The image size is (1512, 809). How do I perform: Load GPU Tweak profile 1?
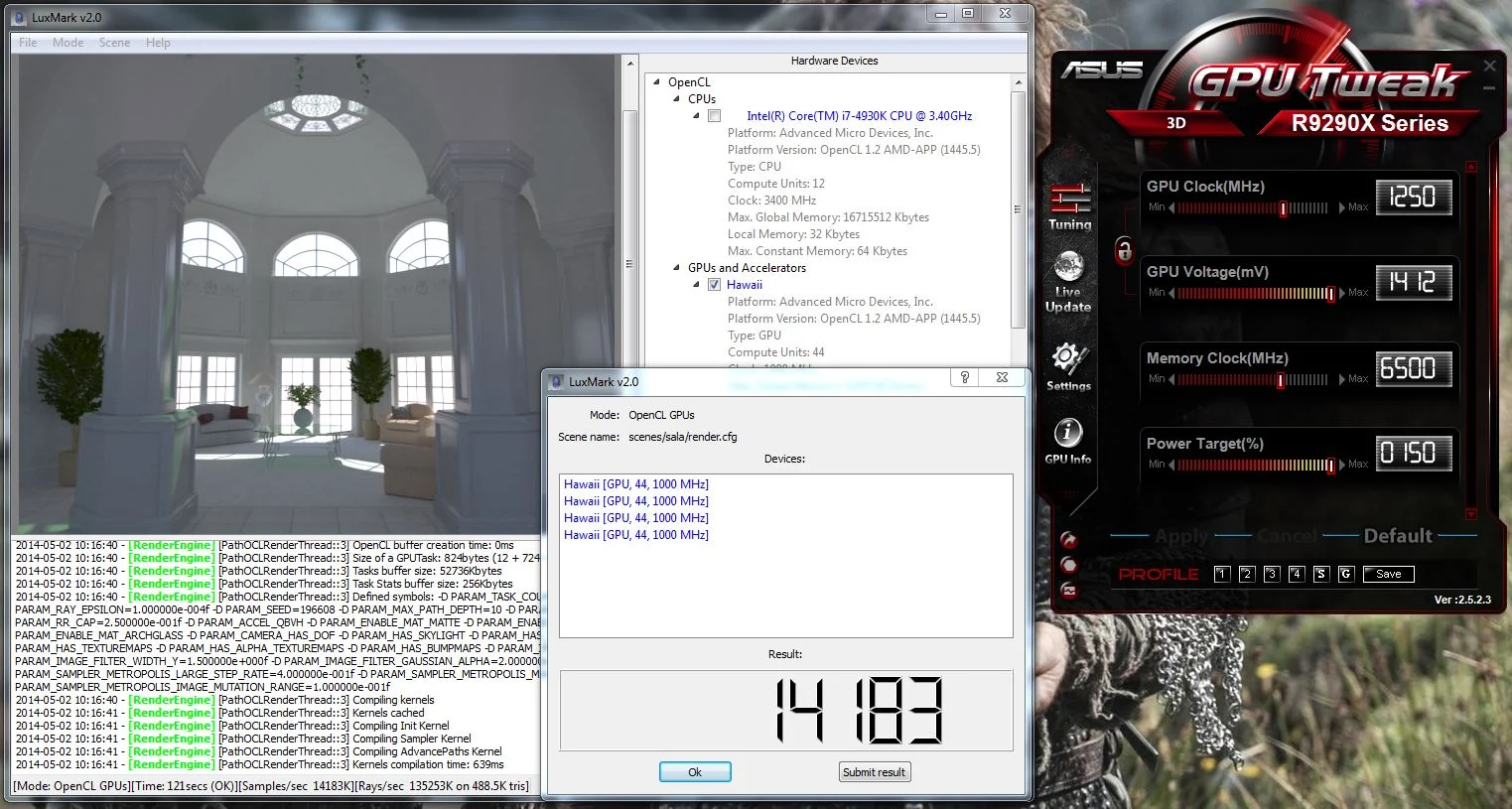pyautogui.click(x=1222, y=574)
